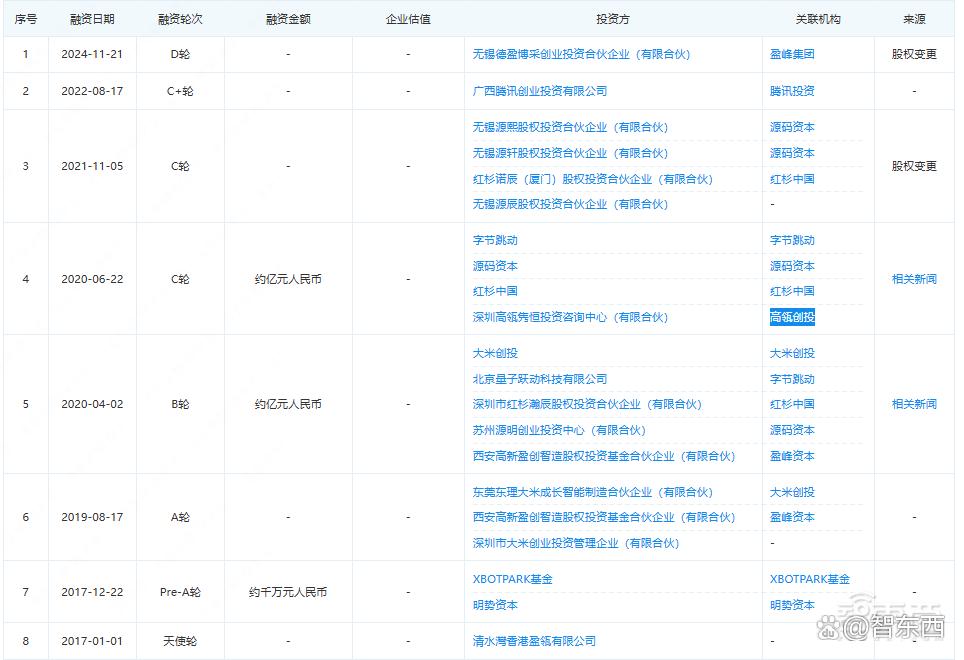Open investor link 深圳市红杉瀚辰股权投资合伙企业
Screen dimensions: 964x660
tap(587, 404)
